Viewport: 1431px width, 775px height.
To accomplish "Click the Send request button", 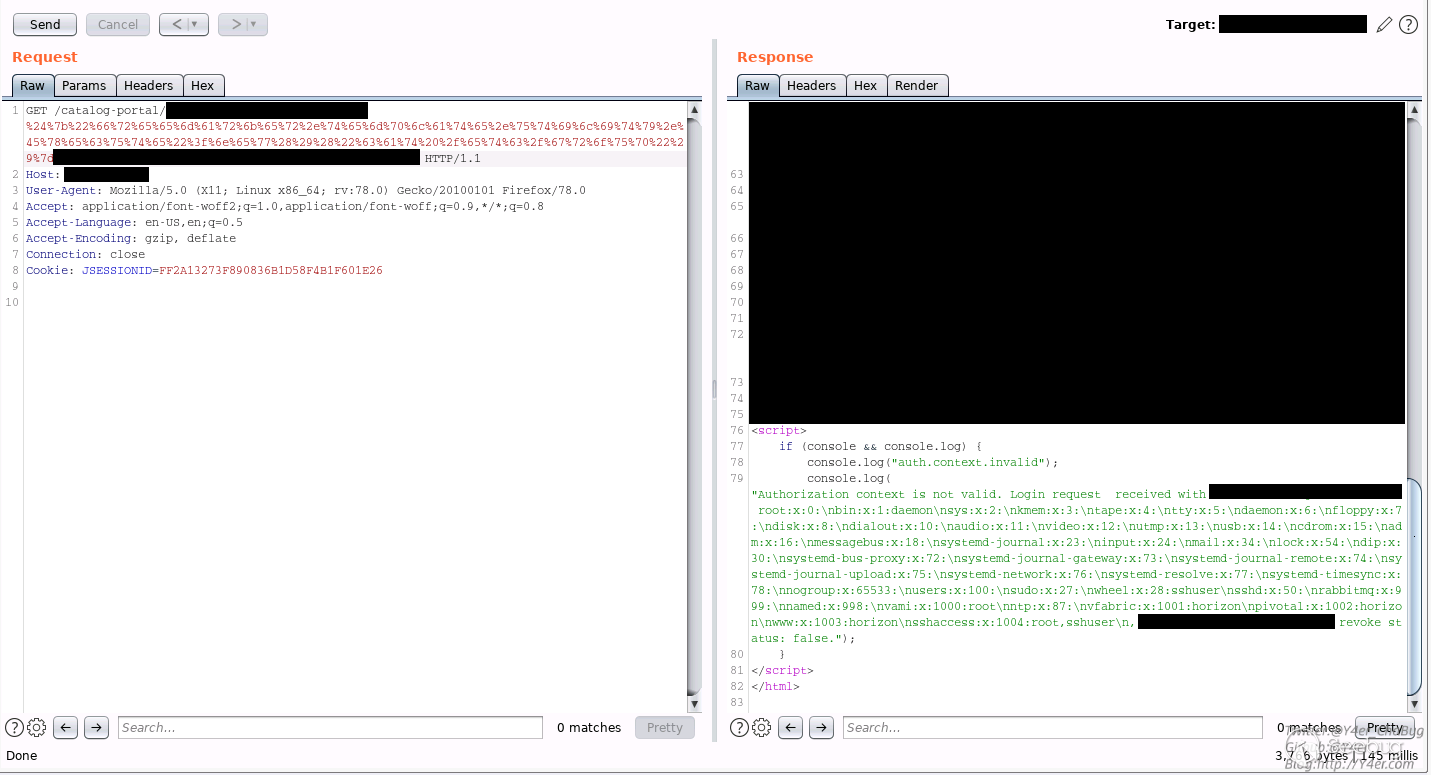I will [45, 24].
